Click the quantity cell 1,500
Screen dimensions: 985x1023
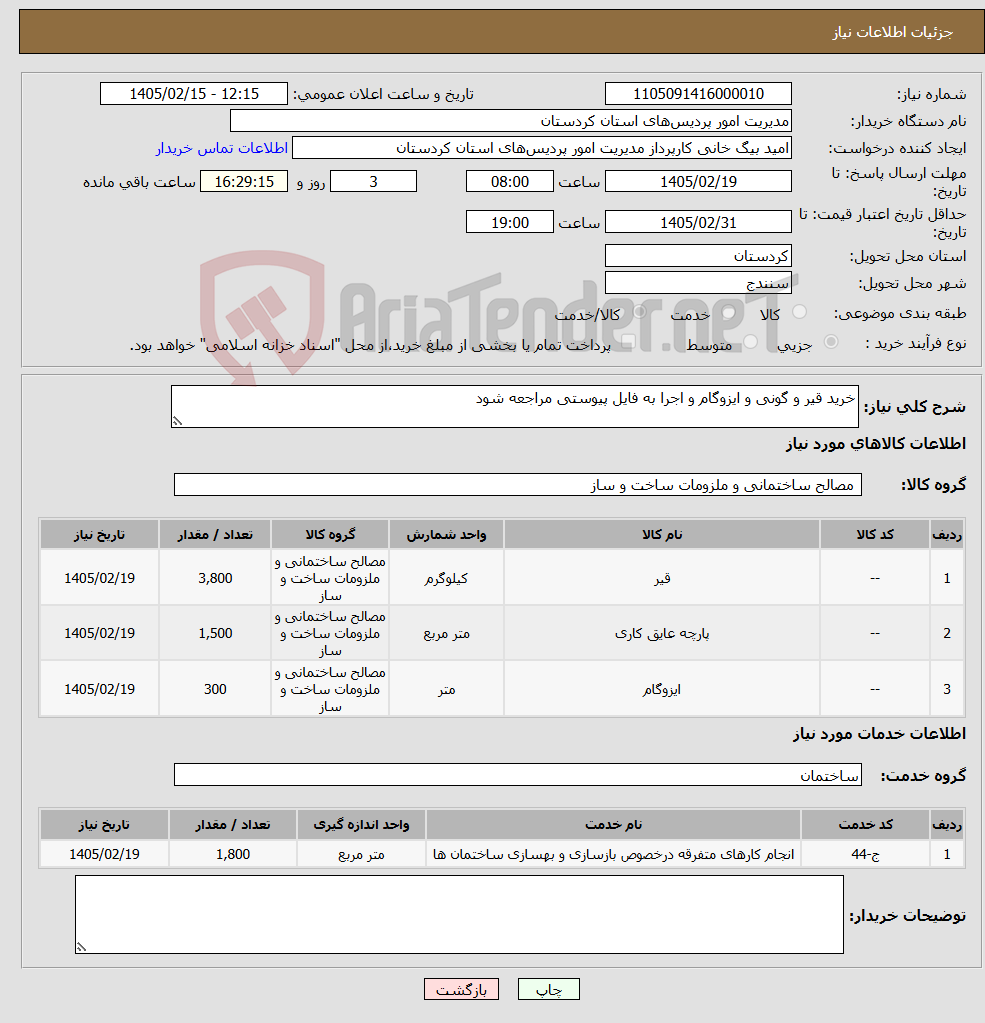215,633
